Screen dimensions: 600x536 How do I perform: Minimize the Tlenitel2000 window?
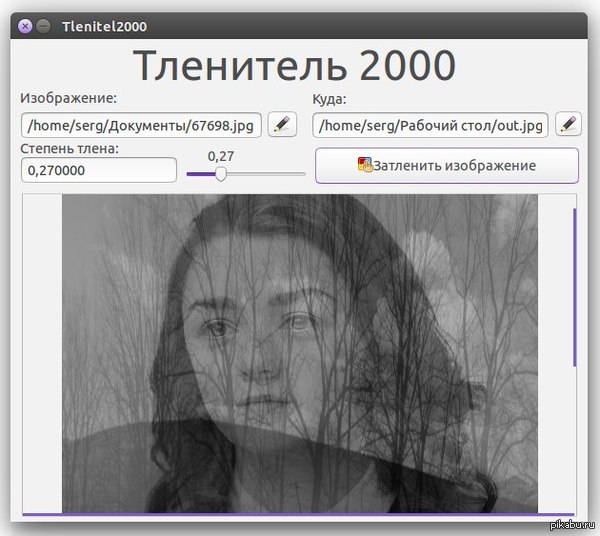tap(43, 25)
